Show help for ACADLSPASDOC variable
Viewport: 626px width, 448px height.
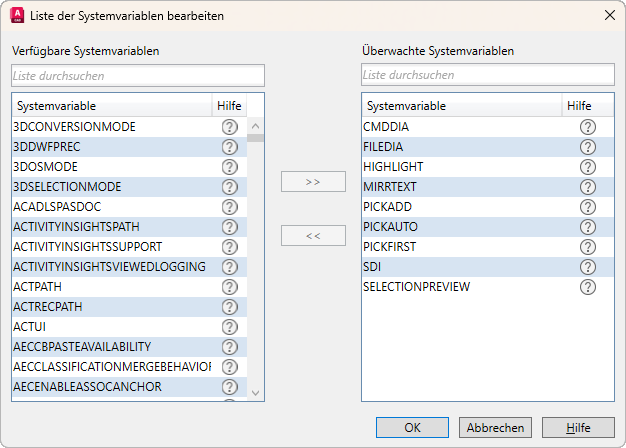(229, 207)
